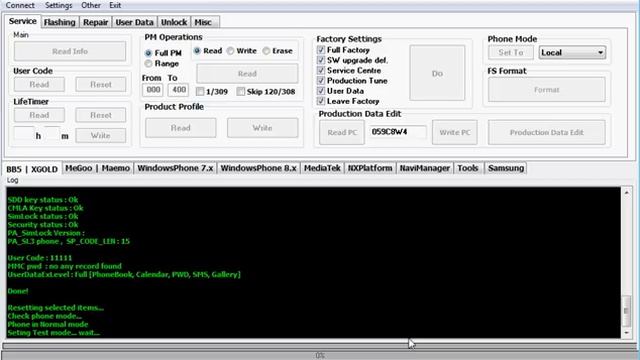Click LifeTimer Reset button

tap(101, 115)
